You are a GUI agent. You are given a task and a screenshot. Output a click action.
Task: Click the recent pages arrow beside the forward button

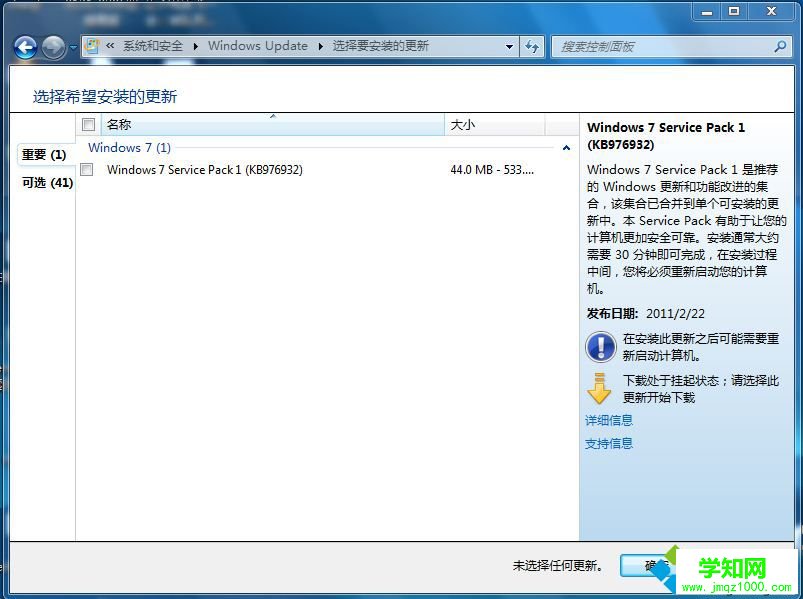point(72,47)
